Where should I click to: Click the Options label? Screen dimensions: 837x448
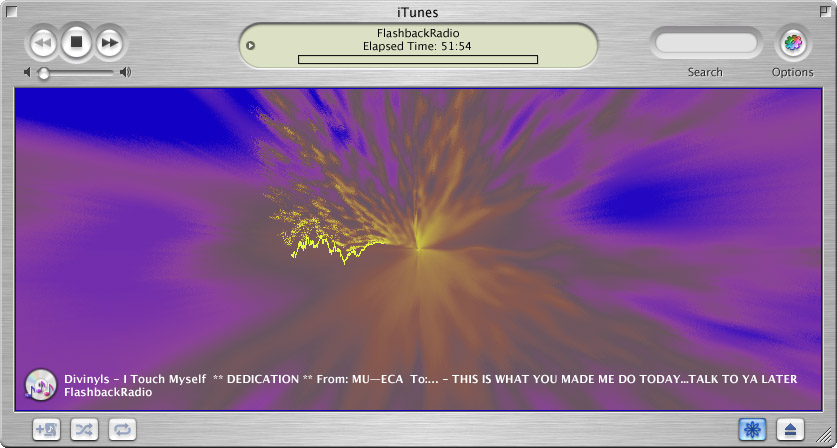793,72
